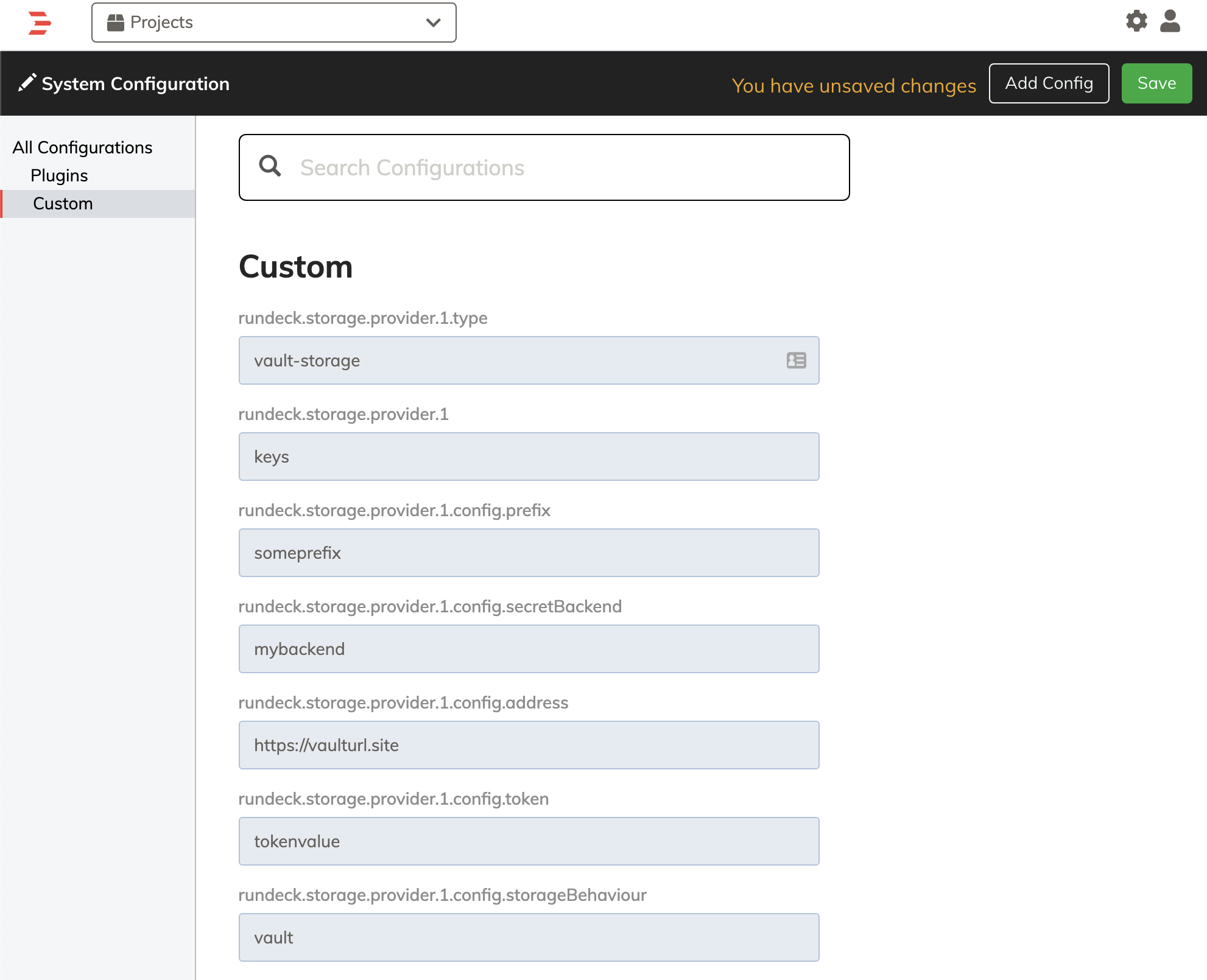1207x980 pixels.
Task: Click the card icon inside the vault-storage field
Action: coord(795,360)
